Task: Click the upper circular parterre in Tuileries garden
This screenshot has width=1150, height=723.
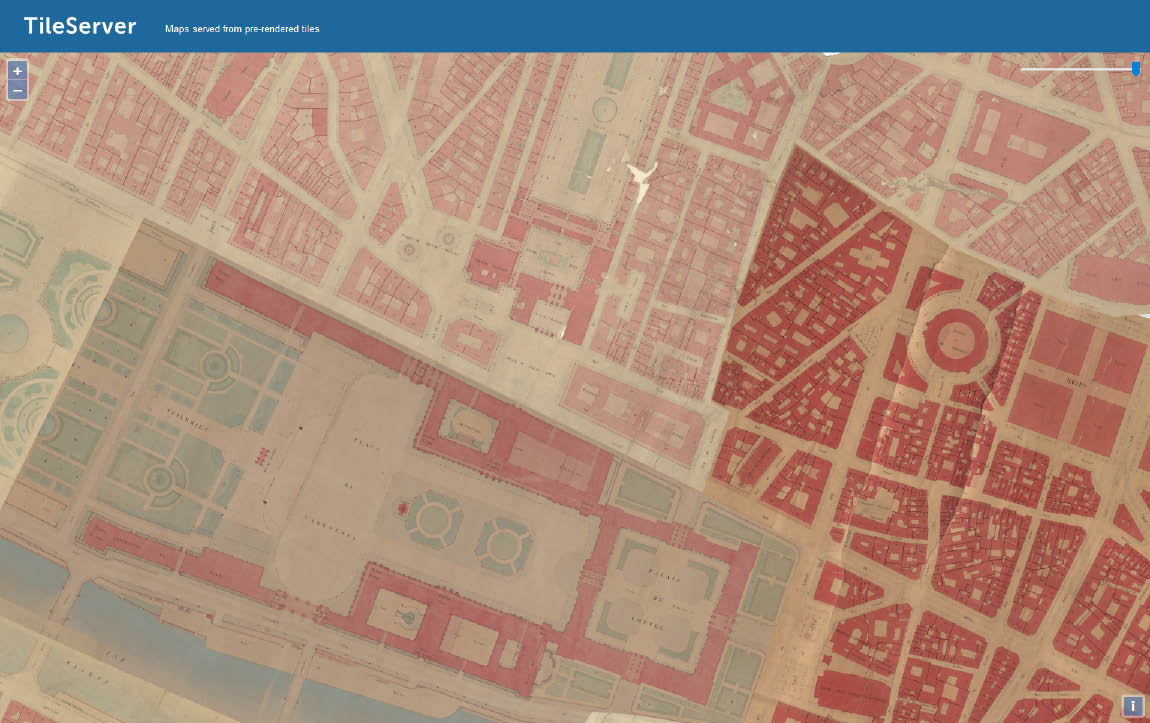Action: pyautogui.click(x=213, y=365)
